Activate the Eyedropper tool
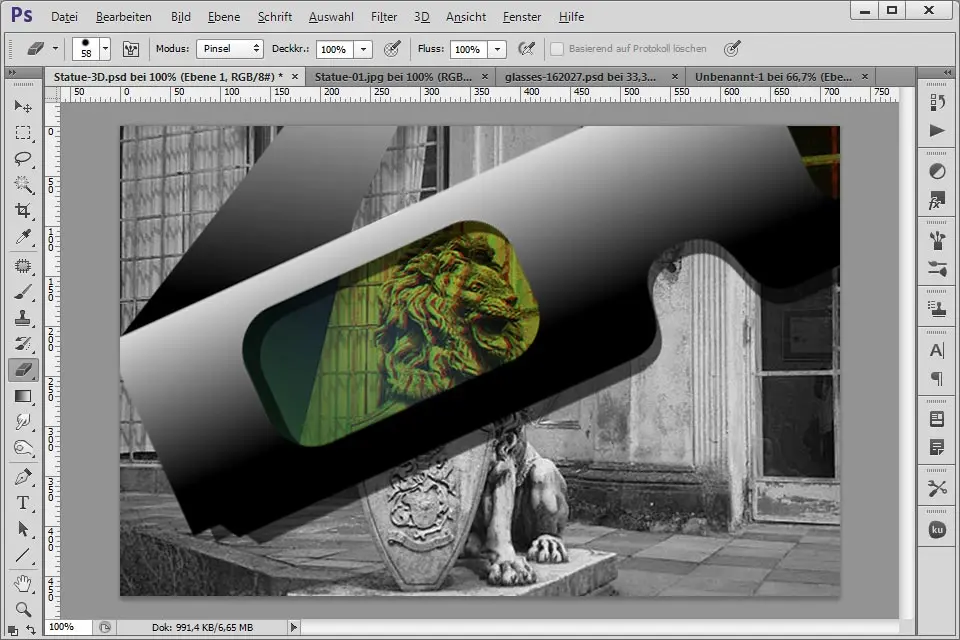The height and width of the screenshot is (640, 960). (22, 237)
